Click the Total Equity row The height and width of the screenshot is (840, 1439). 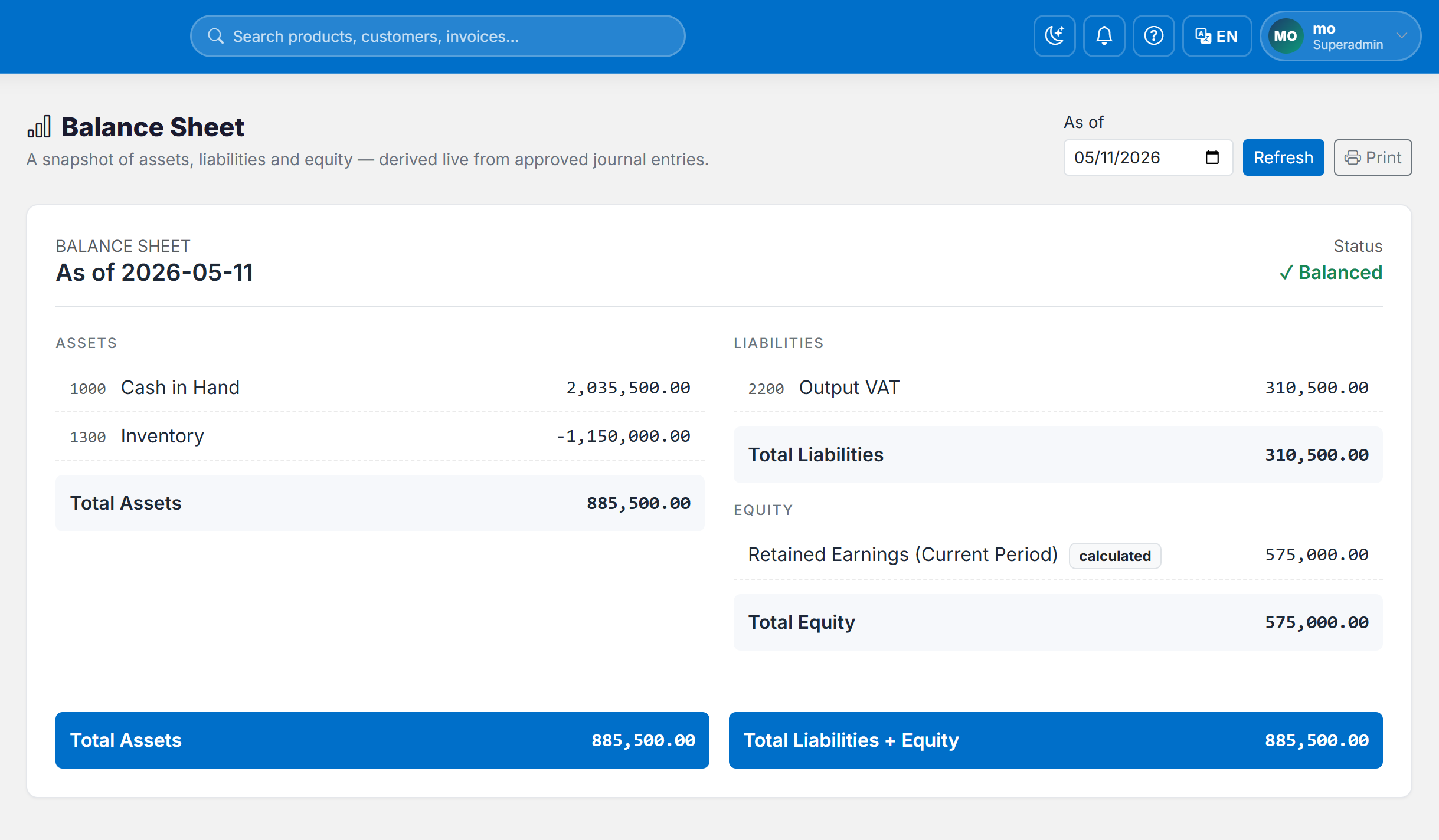(1058, 622)
